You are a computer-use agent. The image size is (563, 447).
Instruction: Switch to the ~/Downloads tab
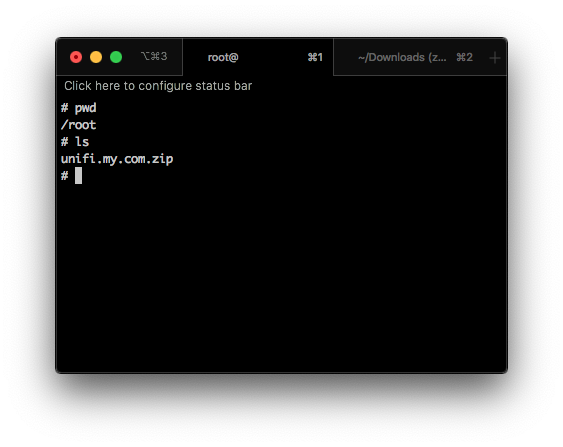[409, 57]
